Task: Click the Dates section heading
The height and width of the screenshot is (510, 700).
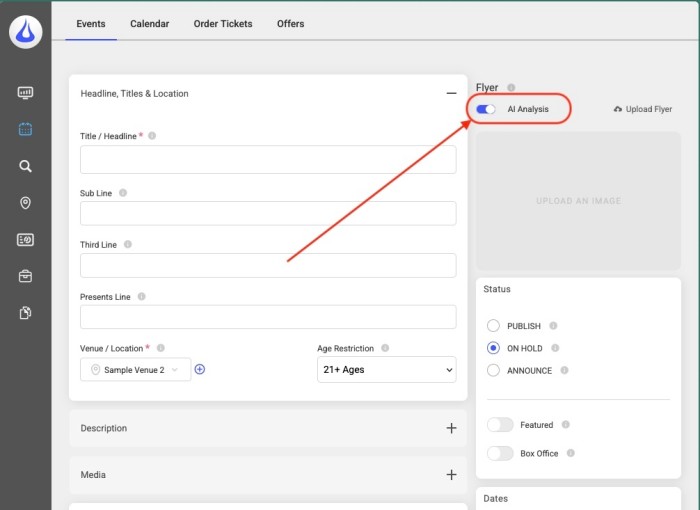Action: coord(496,498)
